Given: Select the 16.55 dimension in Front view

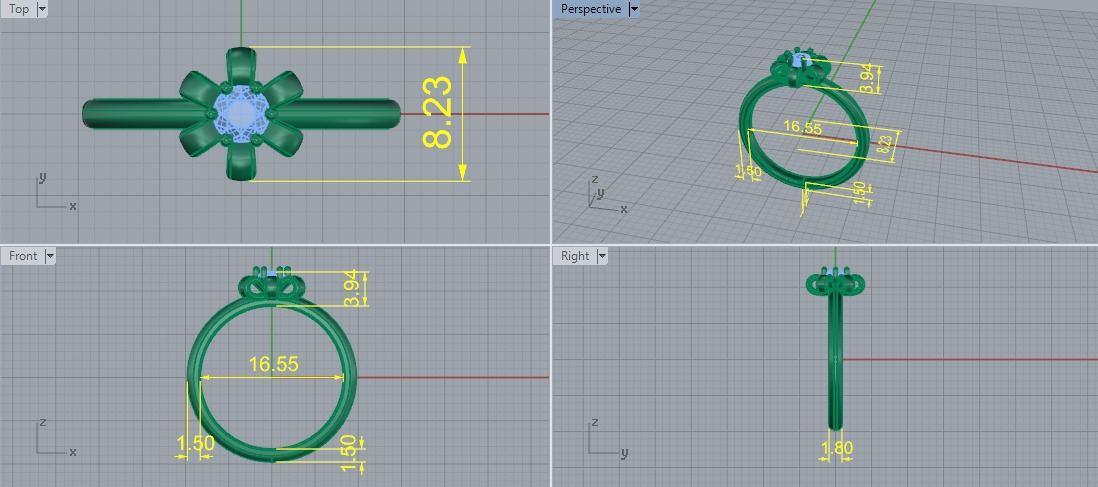Looking at the screenshot, I should coord(274,364).
